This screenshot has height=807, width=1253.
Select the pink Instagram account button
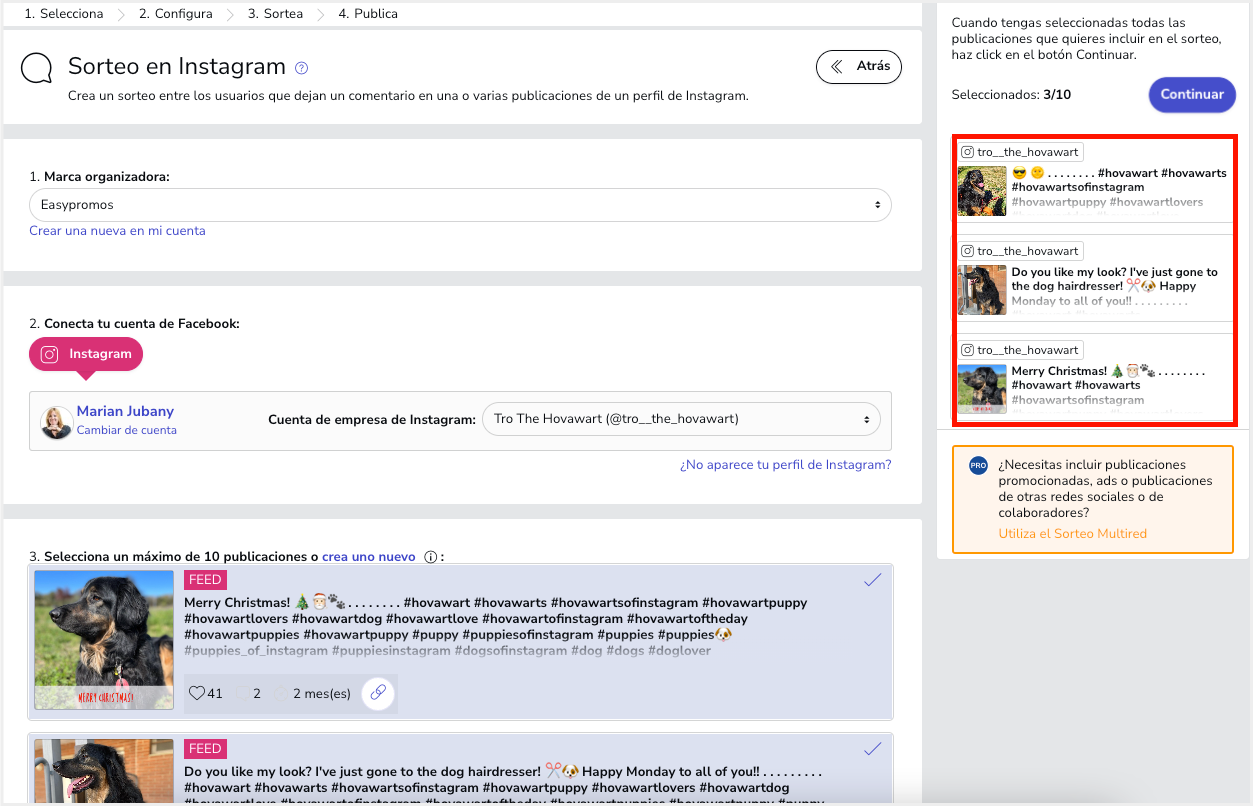coord(86,354)
